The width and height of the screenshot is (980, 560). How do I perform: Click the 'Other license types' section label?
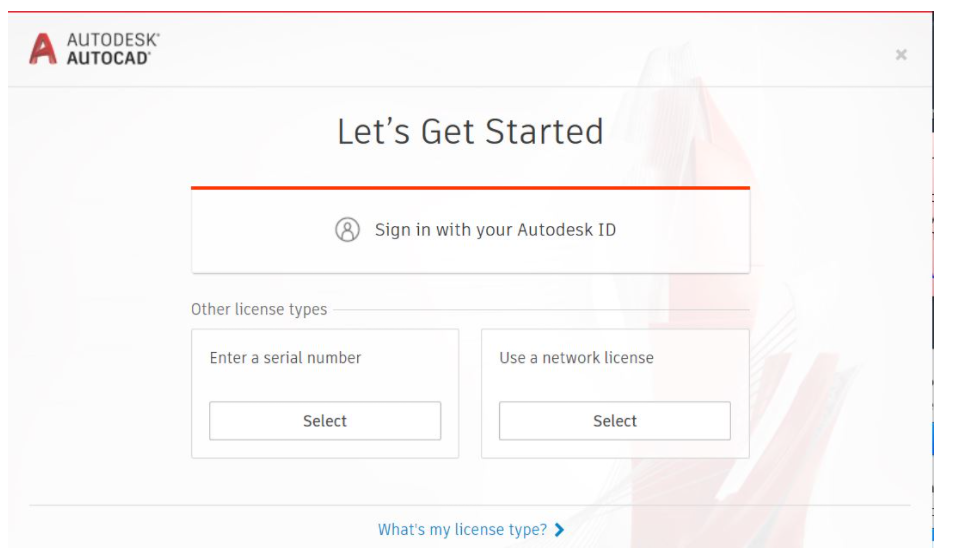tap(259, 310)
